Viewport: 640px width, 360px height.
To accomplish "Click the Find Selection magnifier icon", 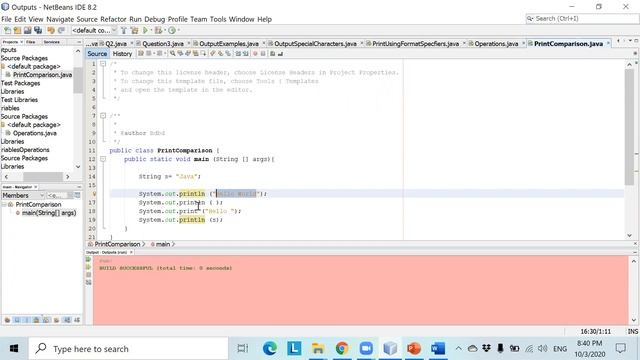I will point(173,53).
